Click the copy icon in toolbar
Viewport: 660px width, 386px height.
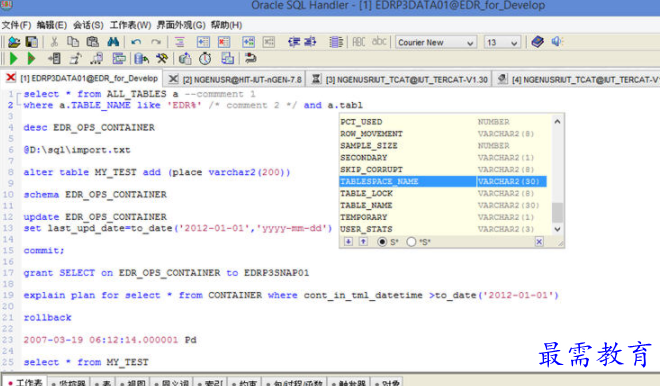click(73, 42)
